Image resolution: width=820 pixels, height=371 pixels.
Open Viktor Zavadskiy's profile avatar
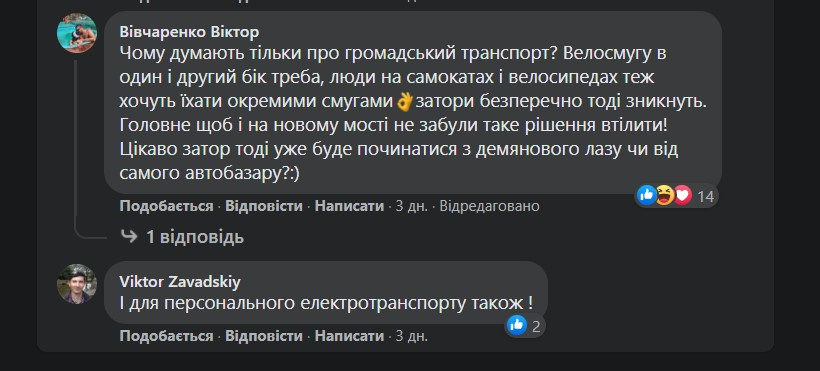(x=77, y=284)
